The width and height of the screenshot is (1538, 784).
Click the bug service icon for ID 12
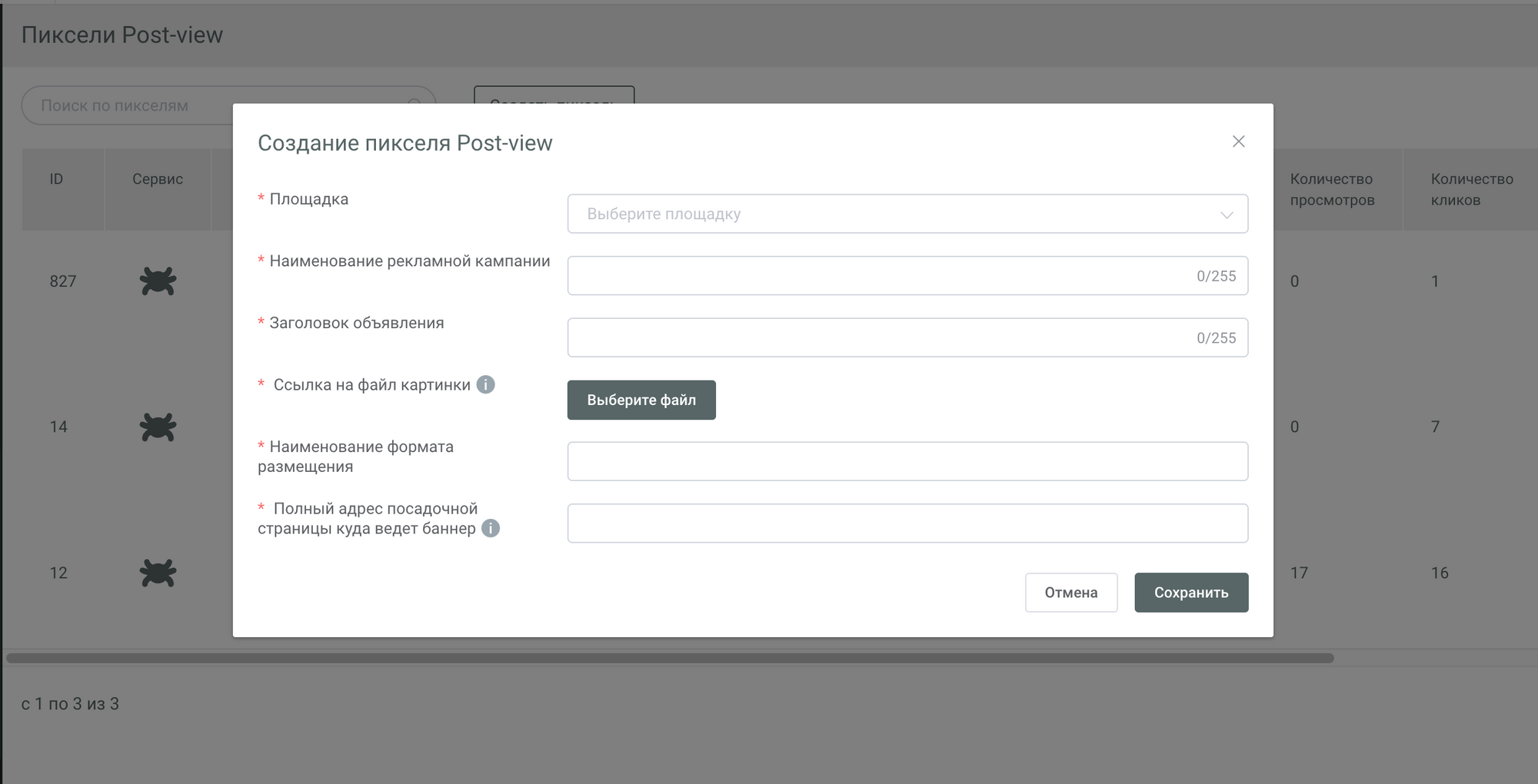(158, 573)
